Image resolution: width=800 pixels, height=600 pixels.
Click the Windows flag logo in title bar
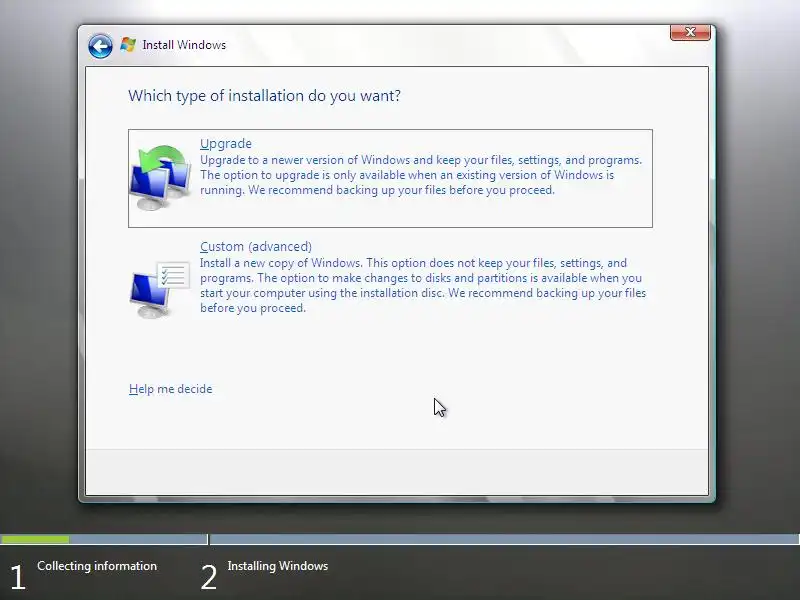[x=128, y=45]
